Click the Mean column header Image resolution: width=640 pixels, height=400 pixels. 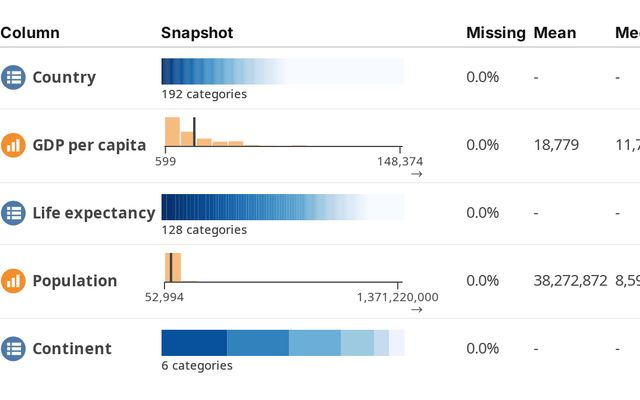[x=555, y=33]
